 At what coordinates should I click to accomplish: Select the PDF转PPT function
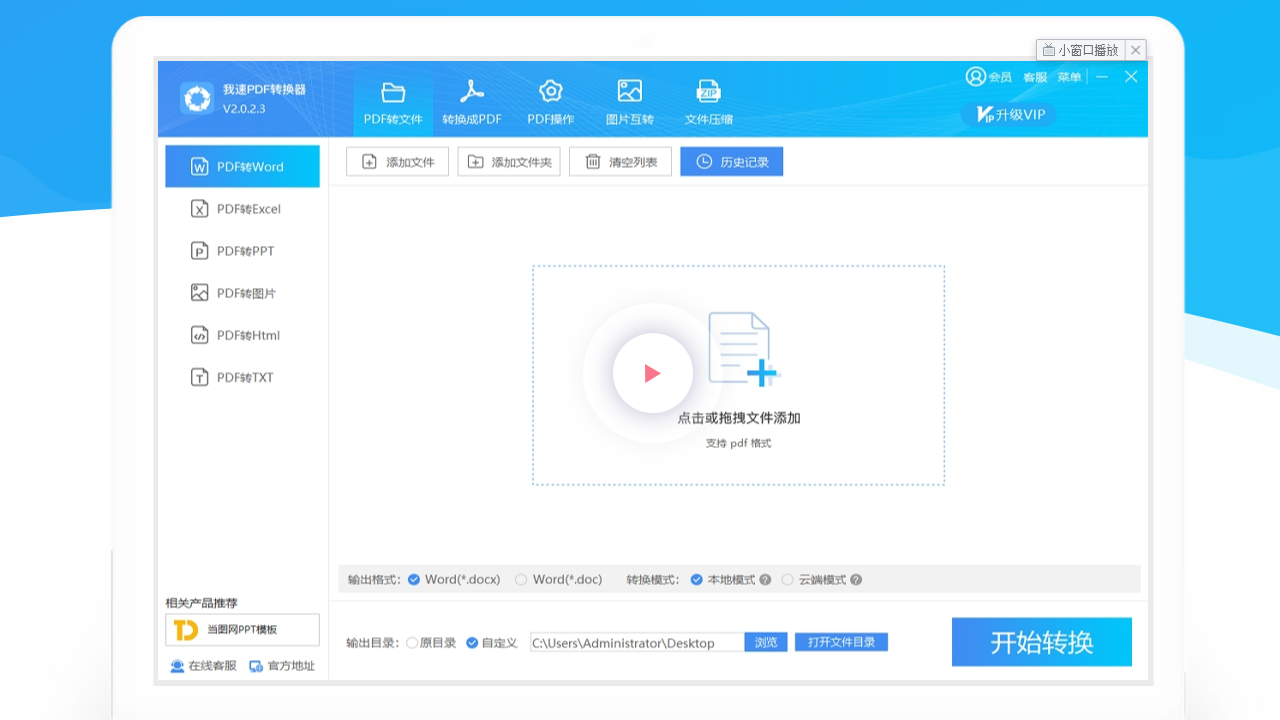coord(242,250)
